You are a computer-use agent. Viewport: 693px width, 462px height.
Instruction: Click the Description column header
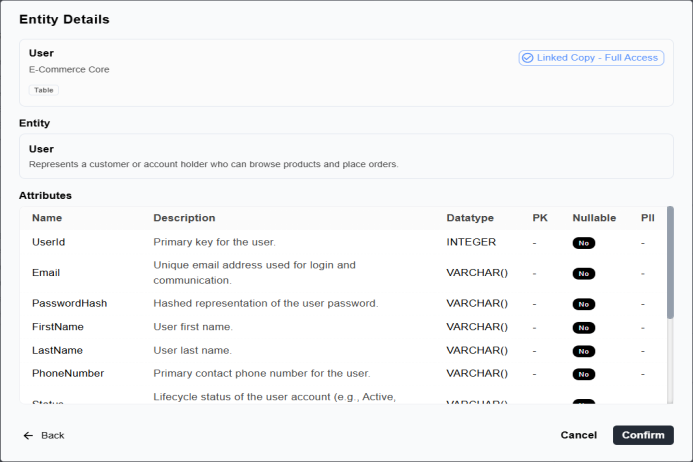click(184, 218)
